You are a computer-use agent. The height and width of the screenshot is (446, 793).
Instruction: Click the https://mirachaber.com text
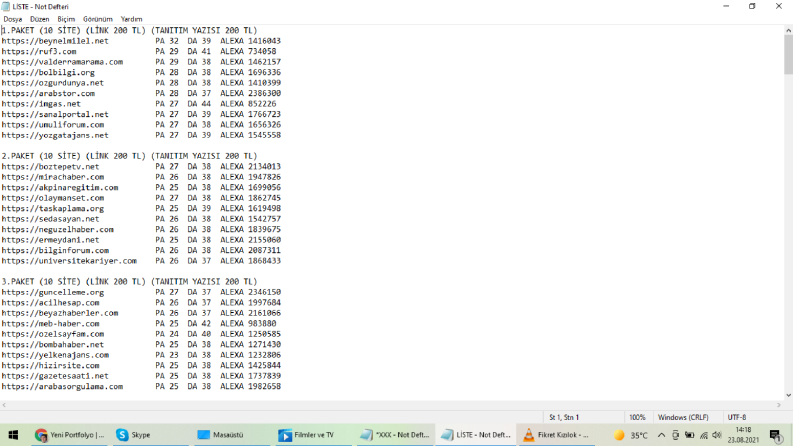[53, 177]
